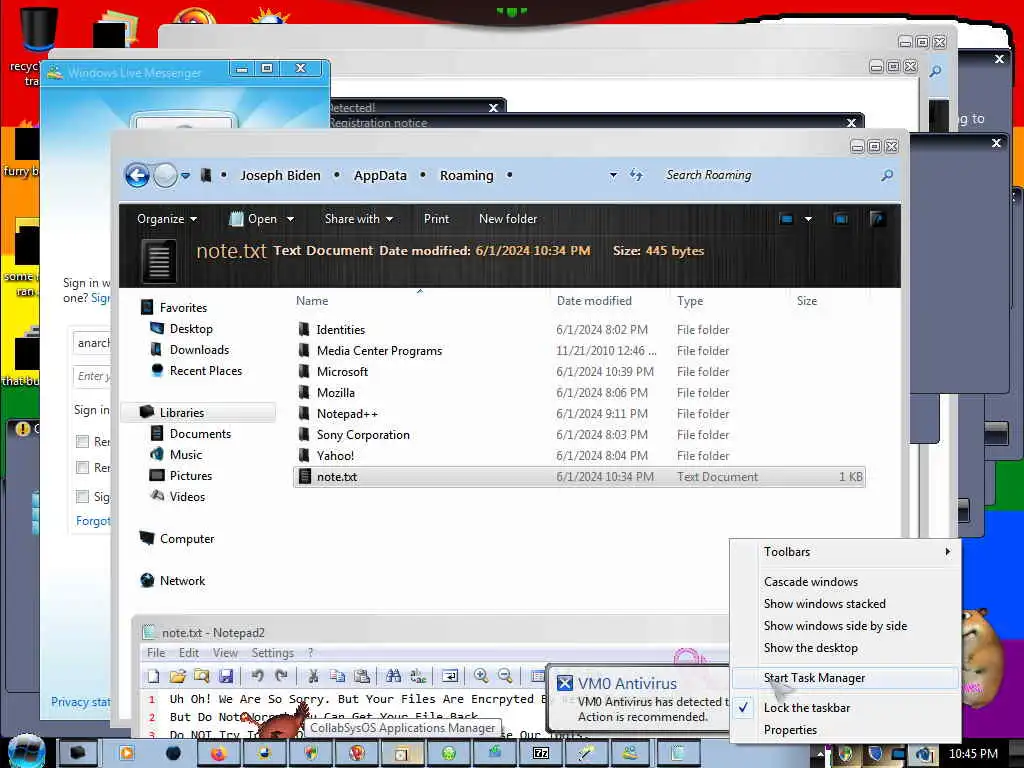Choose Show windows side by side
The height and width of the screenshot is (768, 1024).
[x=845, y=626]
